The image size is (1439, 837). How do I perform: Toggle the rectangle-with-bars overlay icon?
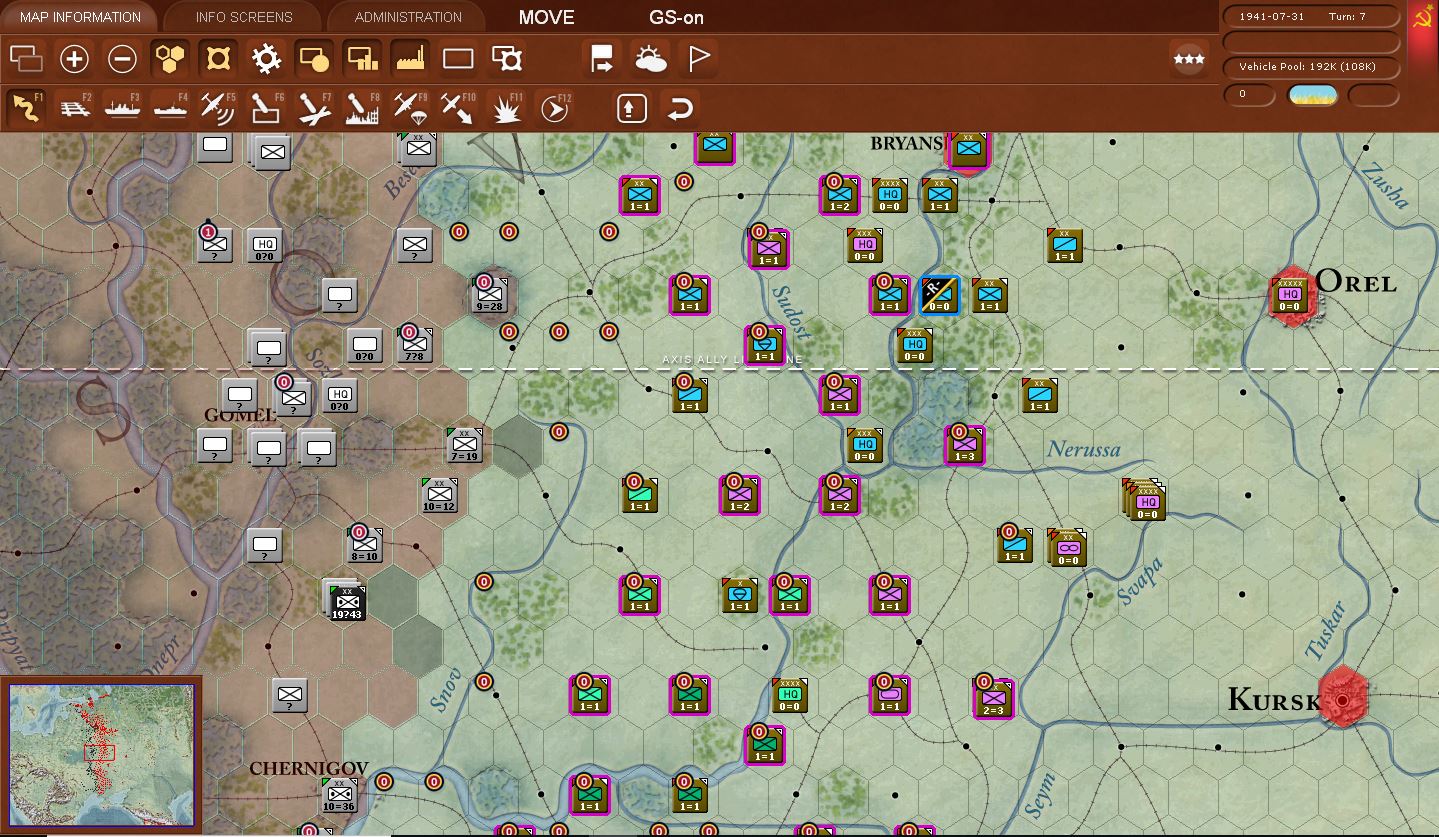(362, 59)
